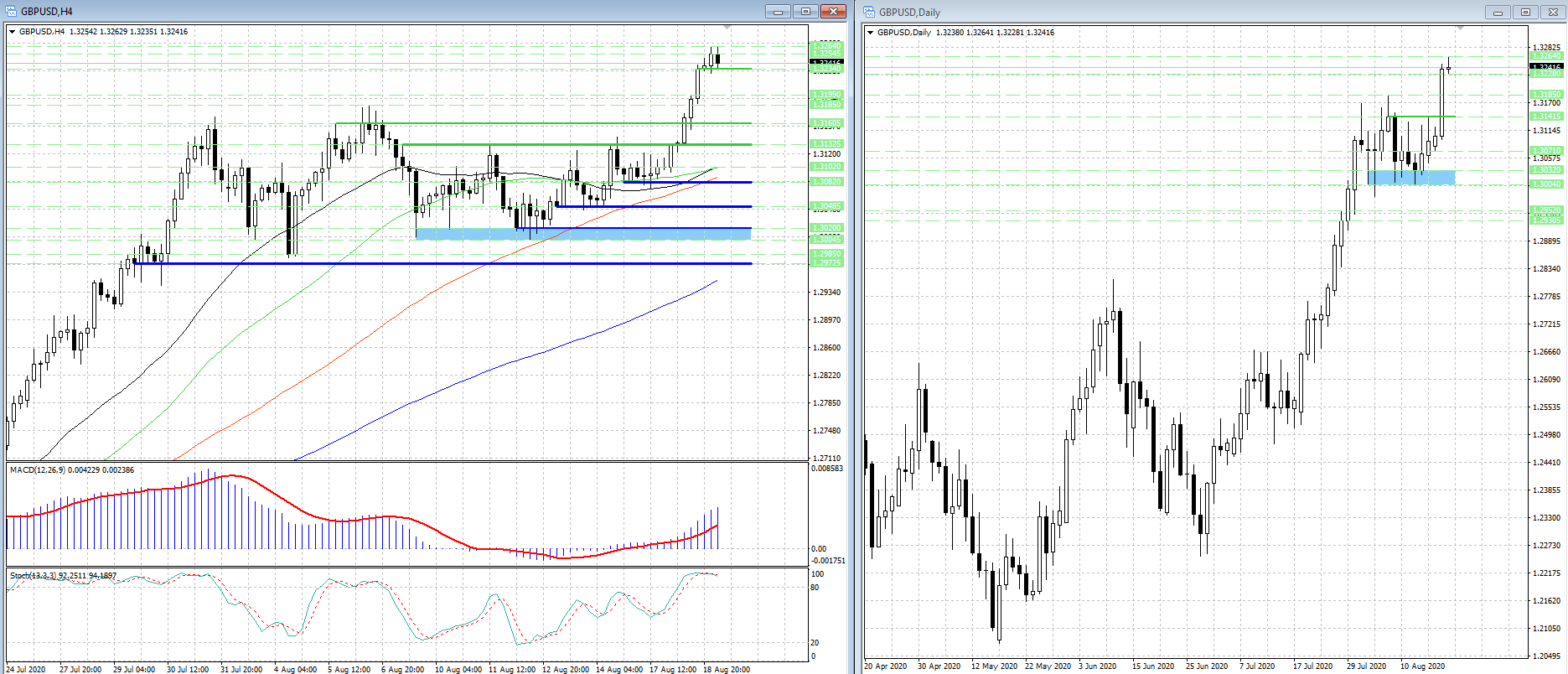Viewport: 1568px width, 674px height.
Task: Restore the GBPUSD,Daily chart window size
Action: point(1525,13)
